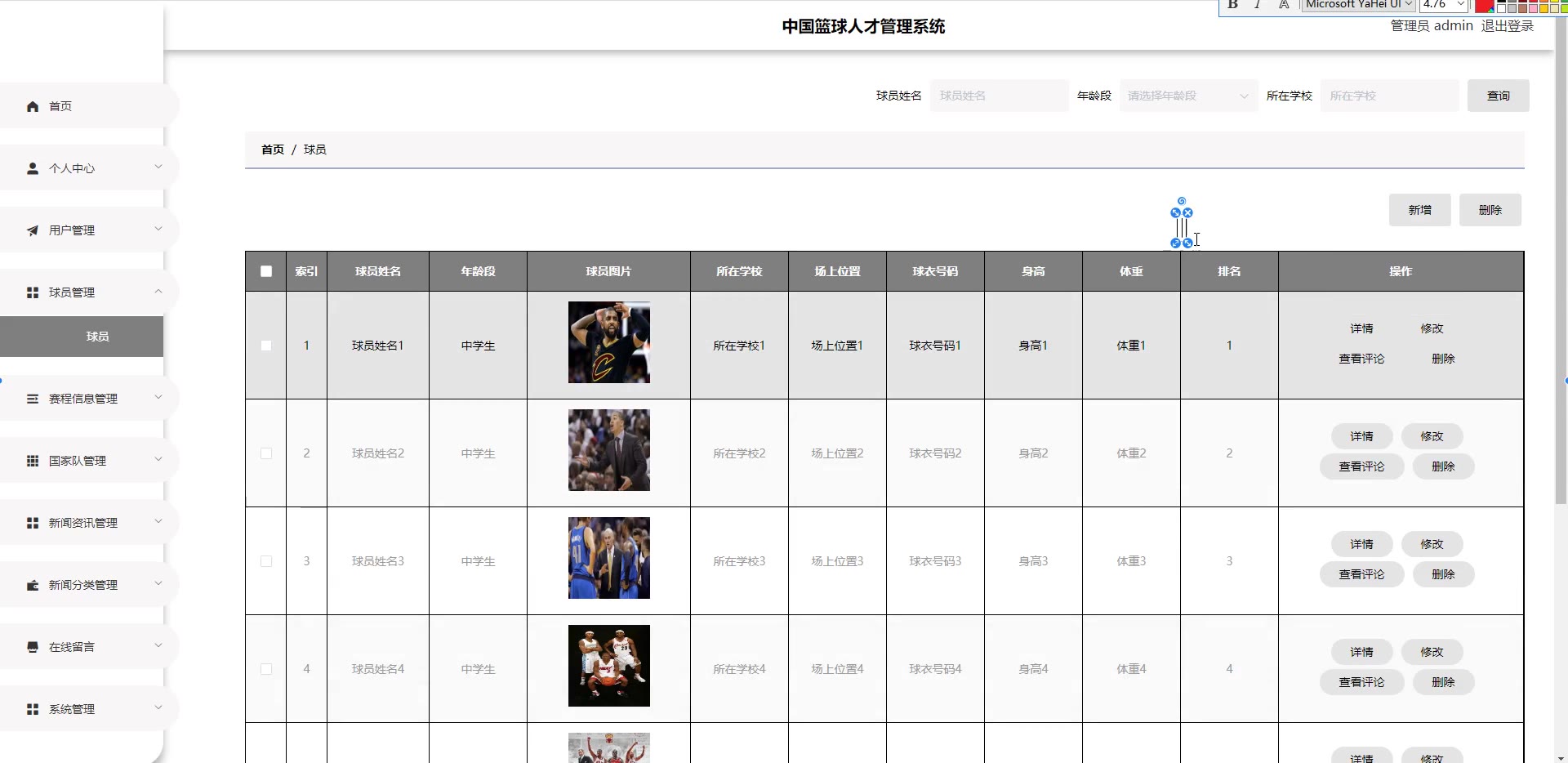Toggle bold in the floating text toolbar
The image size is (1568, 763).
1233,5
